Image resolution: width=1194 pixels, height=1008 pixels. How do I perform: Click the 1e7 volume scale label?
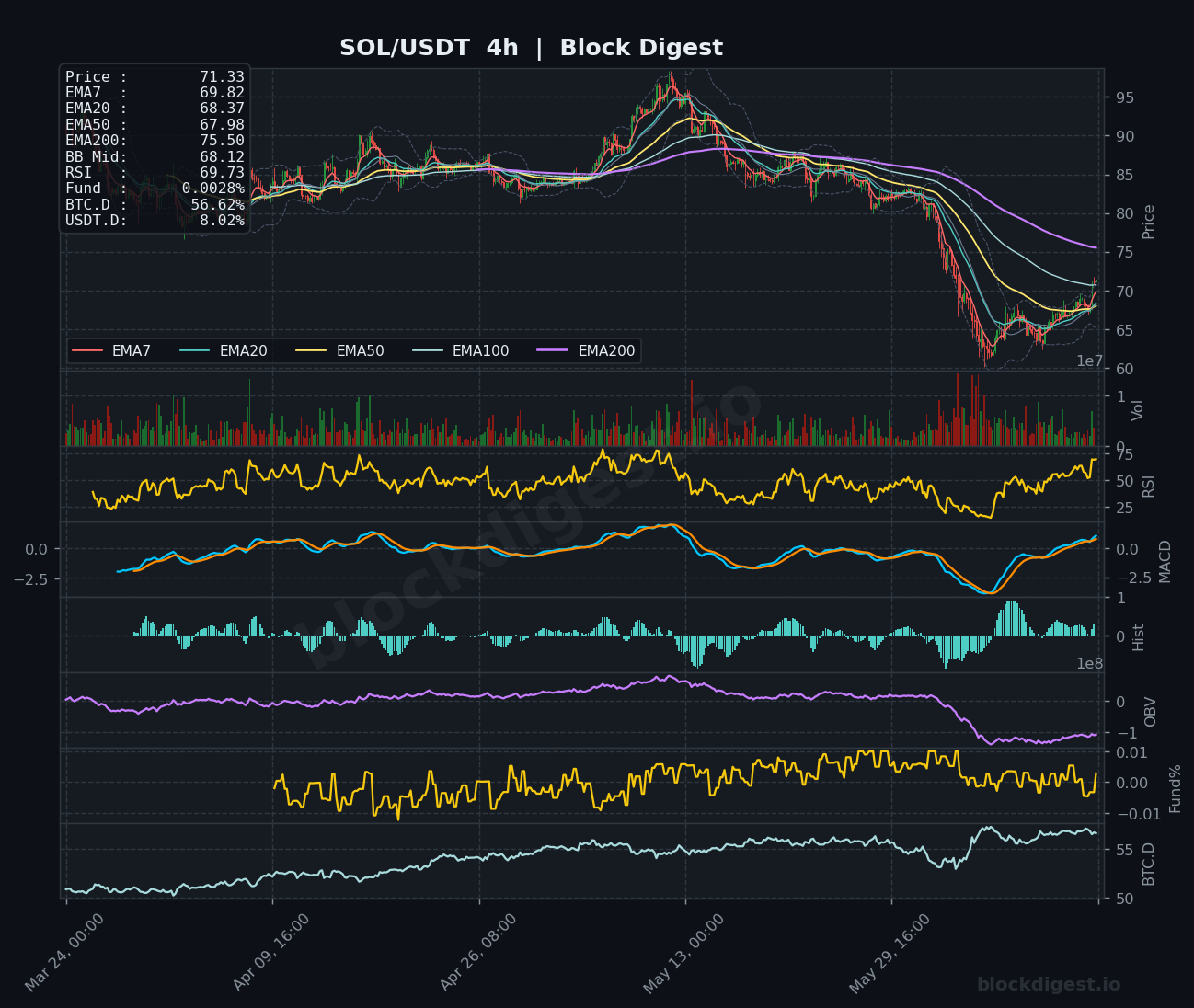[x=1090, y=361]
